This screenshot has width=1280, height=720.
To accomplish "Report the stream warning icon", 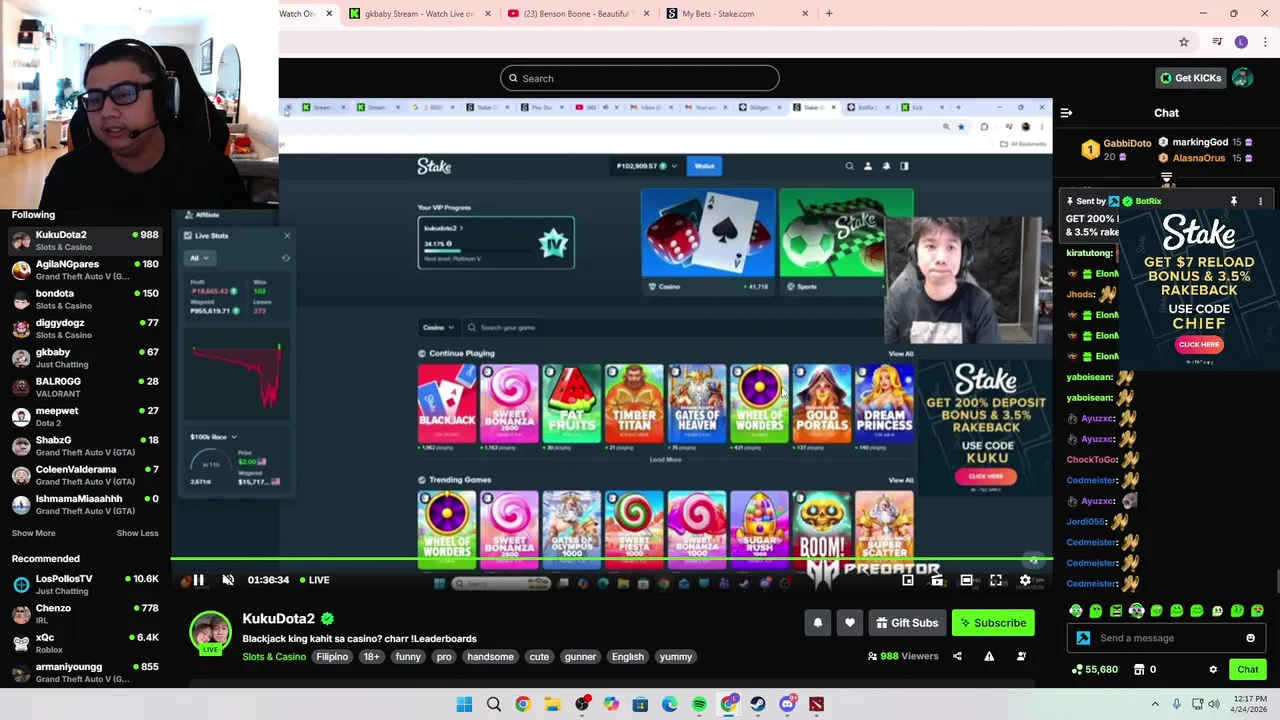I will [x=989, y=656].
